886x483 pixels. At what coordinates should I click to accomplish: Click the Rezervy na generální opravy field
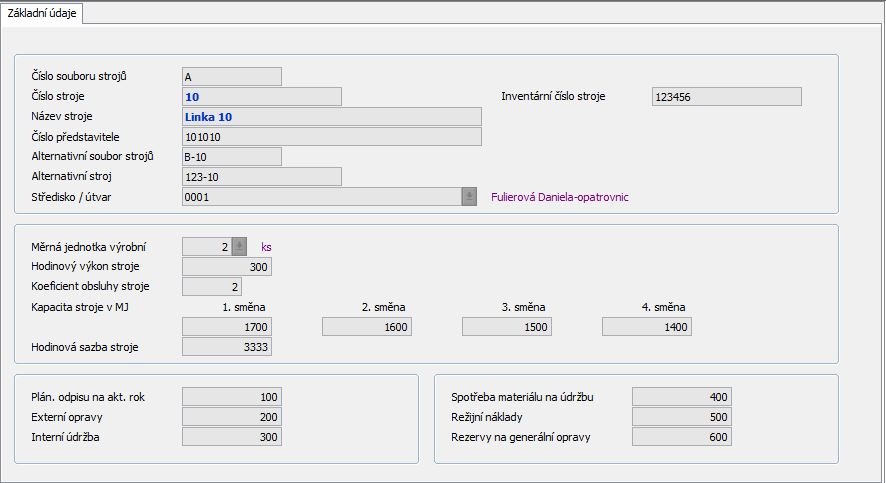tap(682, 437)
